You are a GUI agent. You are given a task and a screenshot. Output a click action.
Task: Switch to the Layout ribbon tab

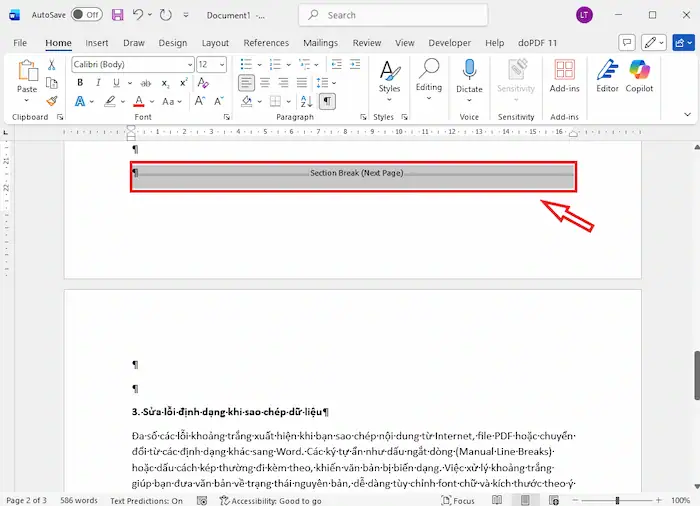tap(215, 43)
